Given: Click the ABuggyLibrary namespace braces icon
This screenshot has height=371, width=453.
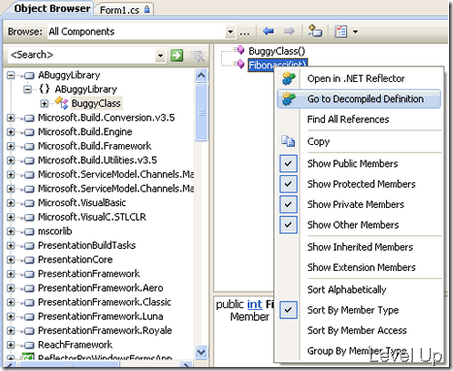Looking at the screenshot, I should tap(44, 89).
